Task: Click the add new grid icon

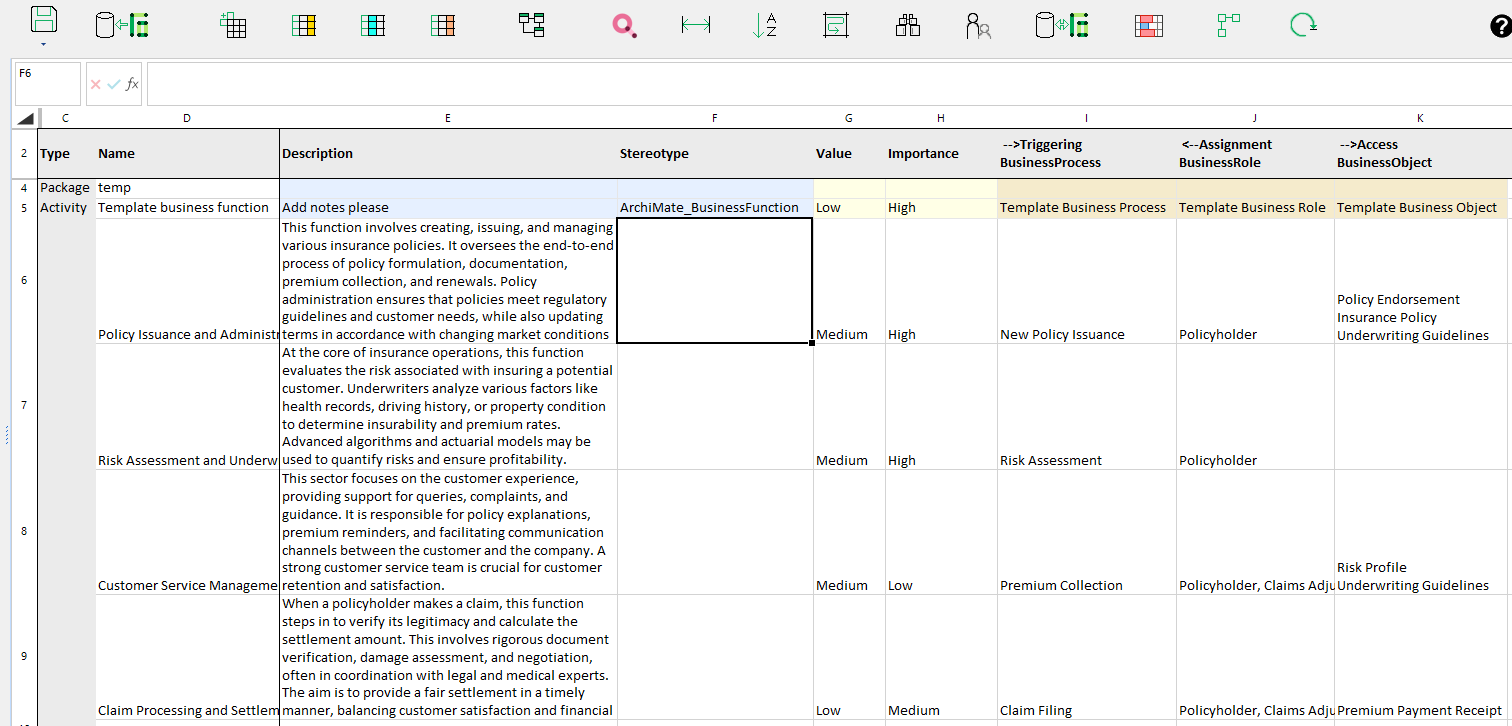Action: coord(233,25)
